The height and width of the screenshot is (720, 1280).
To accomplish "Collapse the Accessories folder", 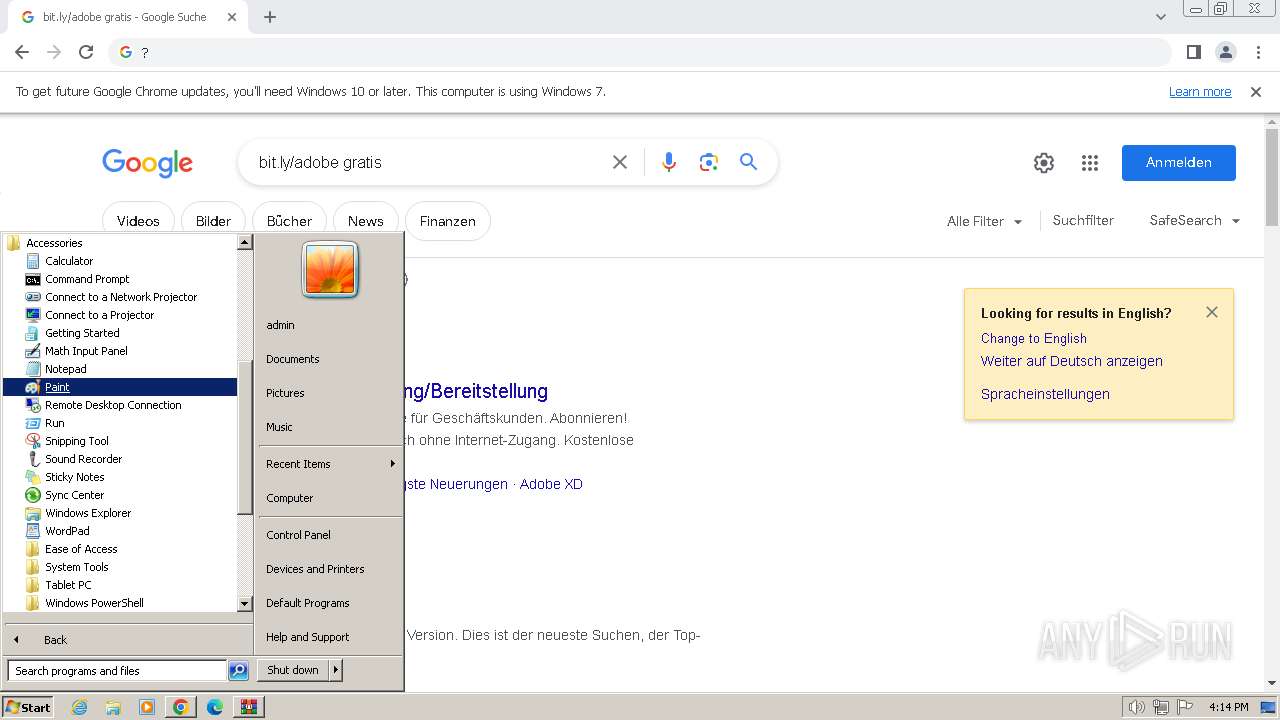I will [x=54, y=243].
